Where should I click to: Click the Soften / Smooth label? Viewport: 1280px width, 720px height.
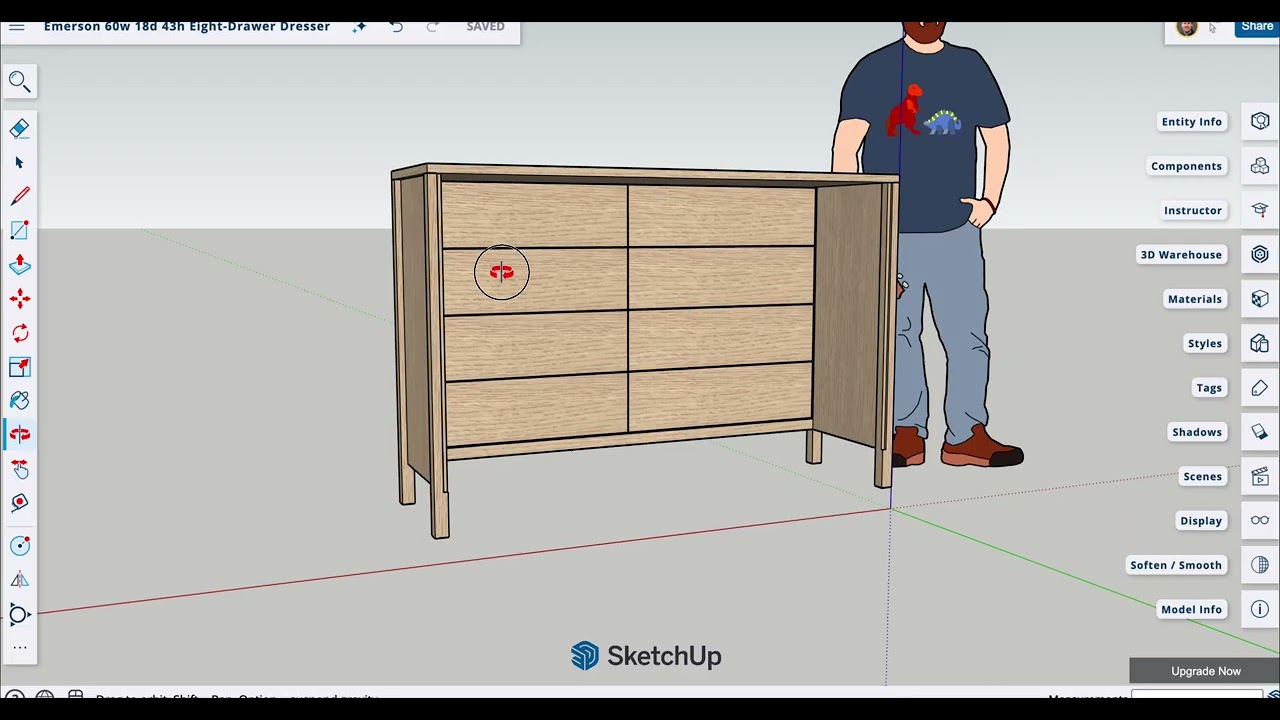tap(1176, 565)
